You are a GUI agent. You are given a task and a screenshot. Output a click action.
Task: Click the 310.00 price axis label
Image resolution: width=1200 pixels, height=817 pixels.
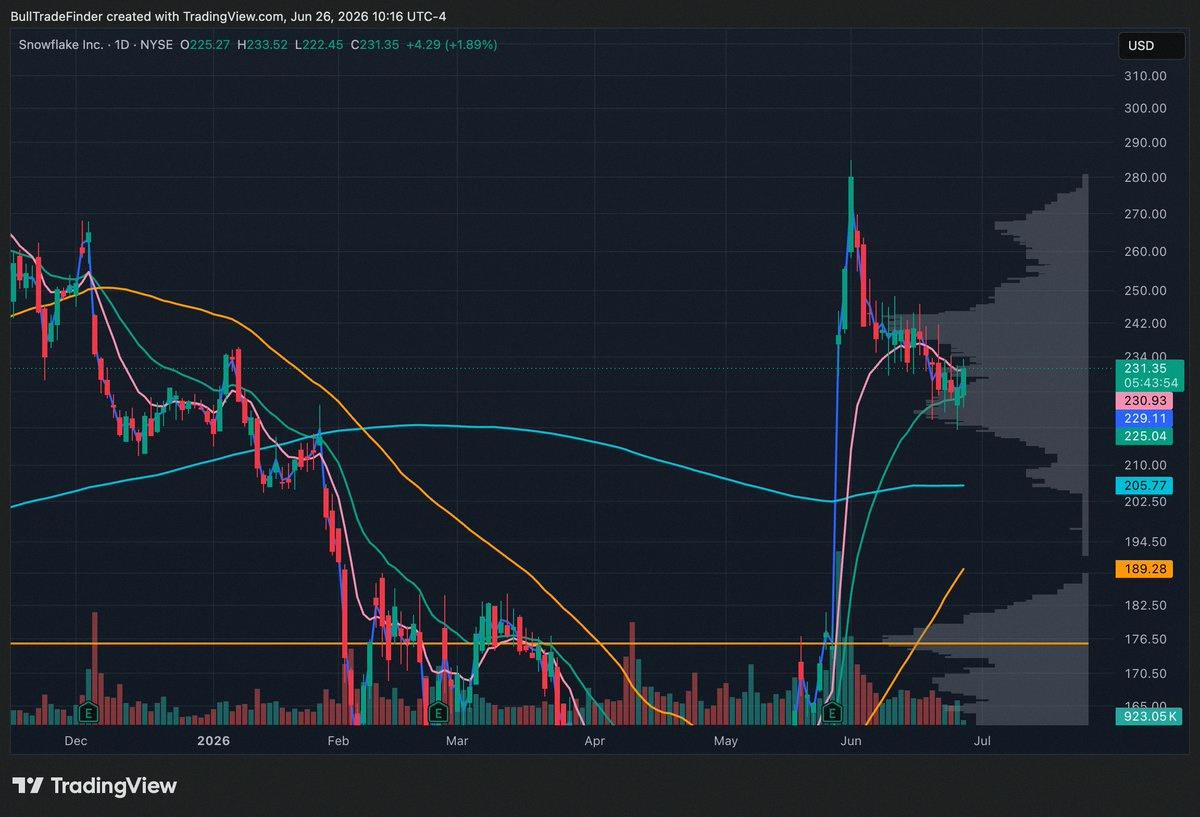click(x=1144, y=76)
